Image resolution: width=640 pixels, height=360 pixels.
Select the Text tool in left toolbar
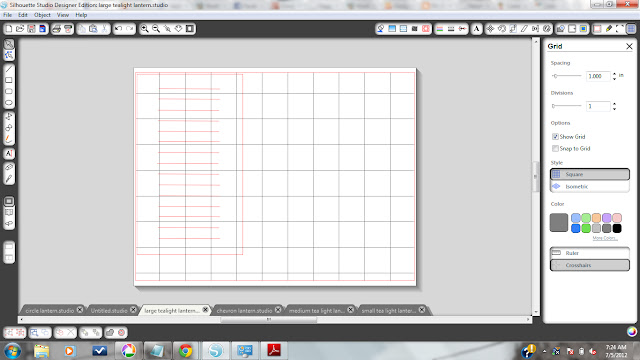[9, 153]
